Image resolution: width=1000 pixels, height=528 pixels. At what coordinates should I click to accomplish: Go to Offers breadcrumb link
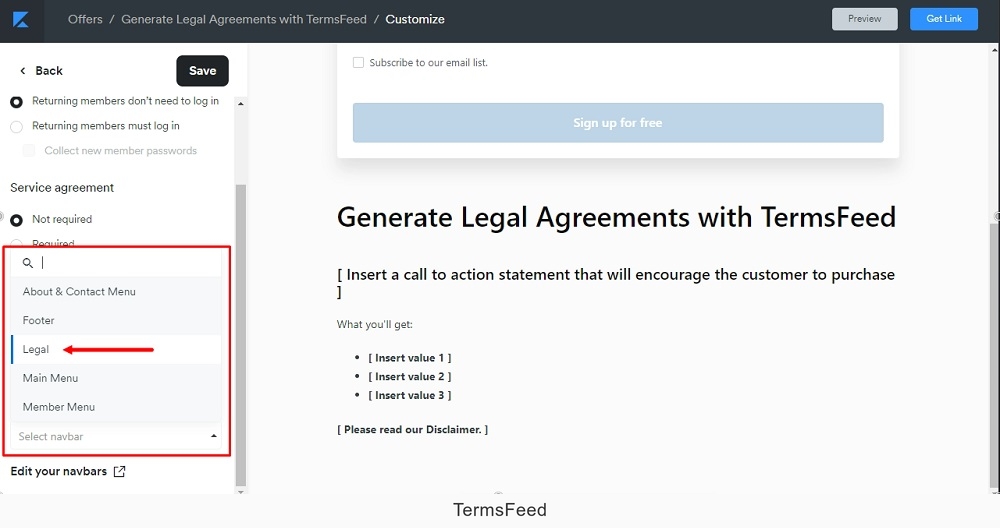point(85,19)
